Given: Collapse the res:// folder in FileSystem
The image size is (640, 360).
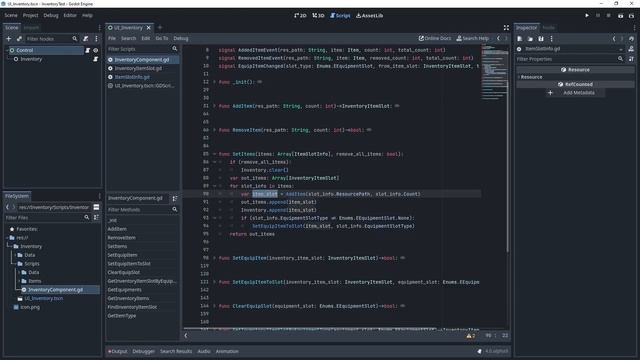Looking at the screenshot, I should pyautogui.click(x=7, y=238).
